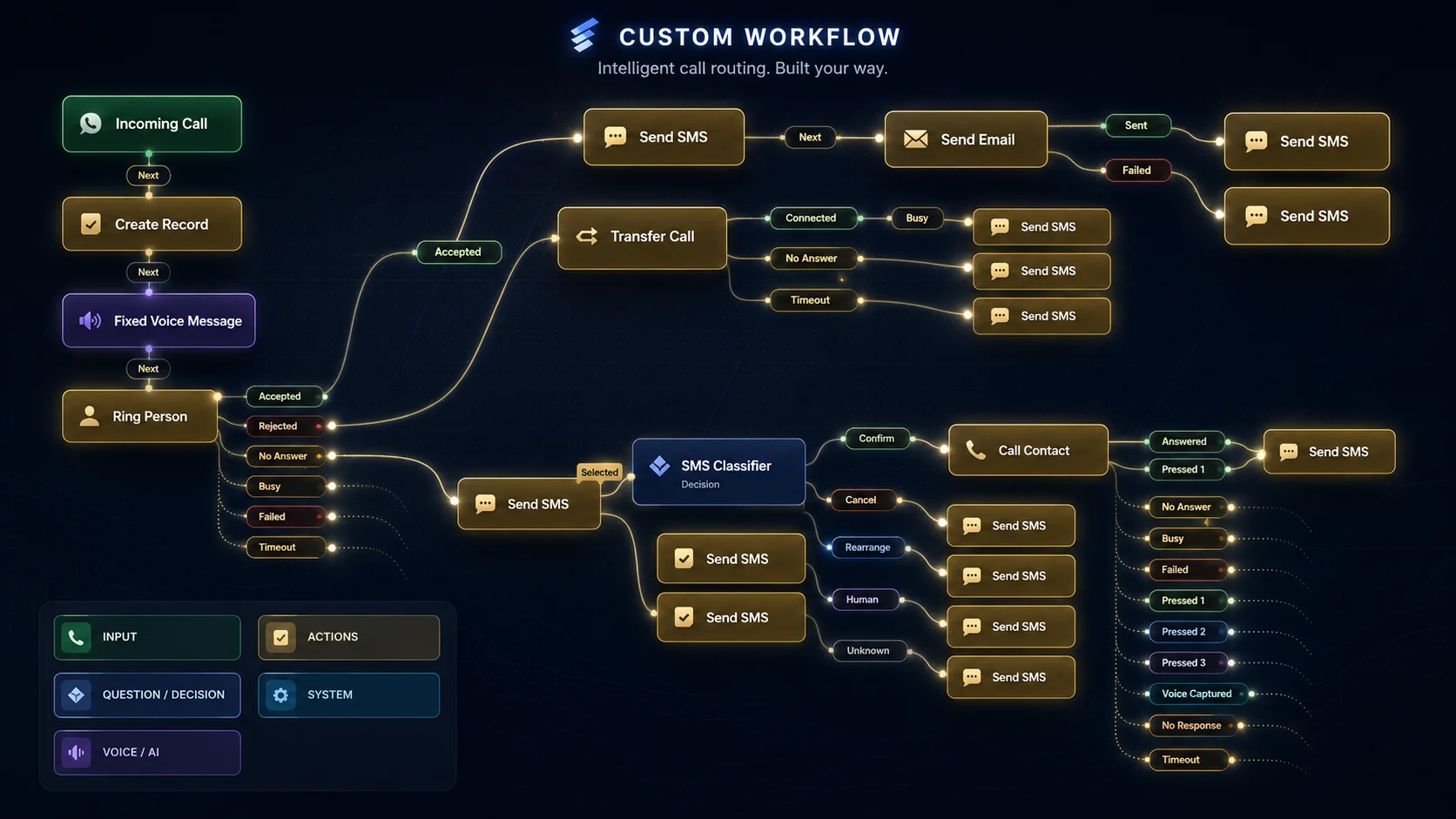
Task: Select Ring Person's Failed outcome
Action: coord(286,517)
